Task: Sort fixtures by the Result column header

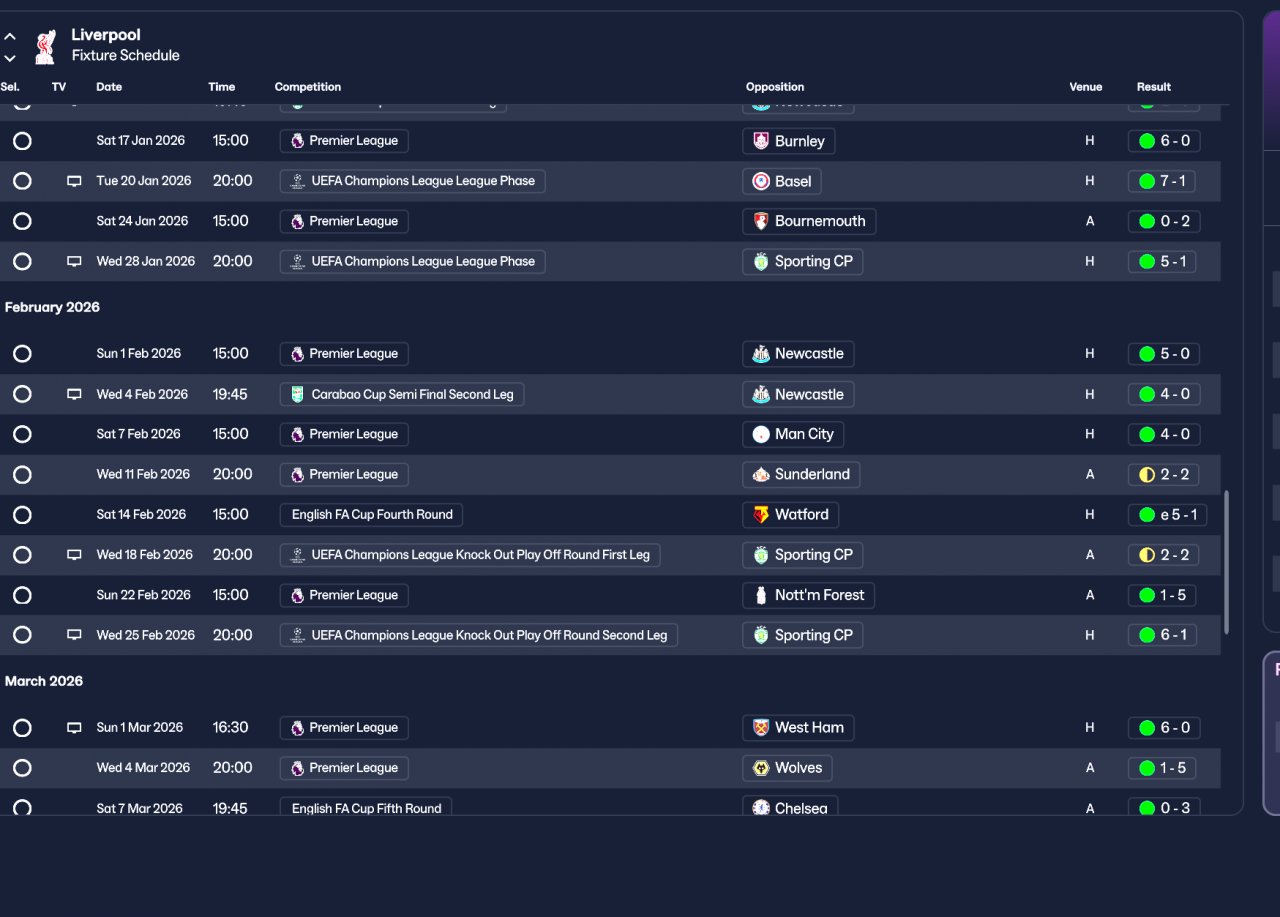Action: pos(1154,87)
